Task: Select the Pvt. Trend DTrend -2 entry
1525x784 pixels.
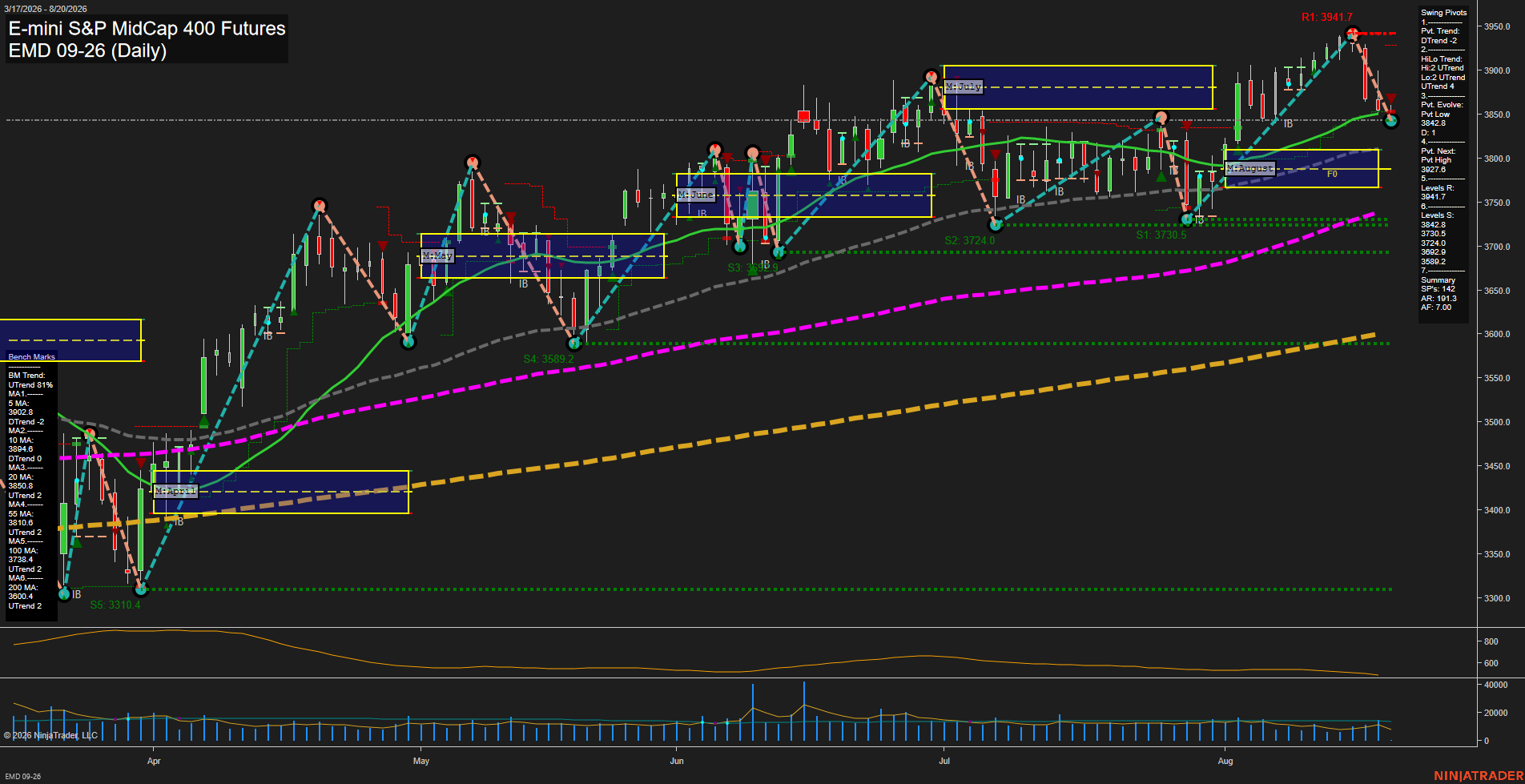Action: click(1440, 36)
